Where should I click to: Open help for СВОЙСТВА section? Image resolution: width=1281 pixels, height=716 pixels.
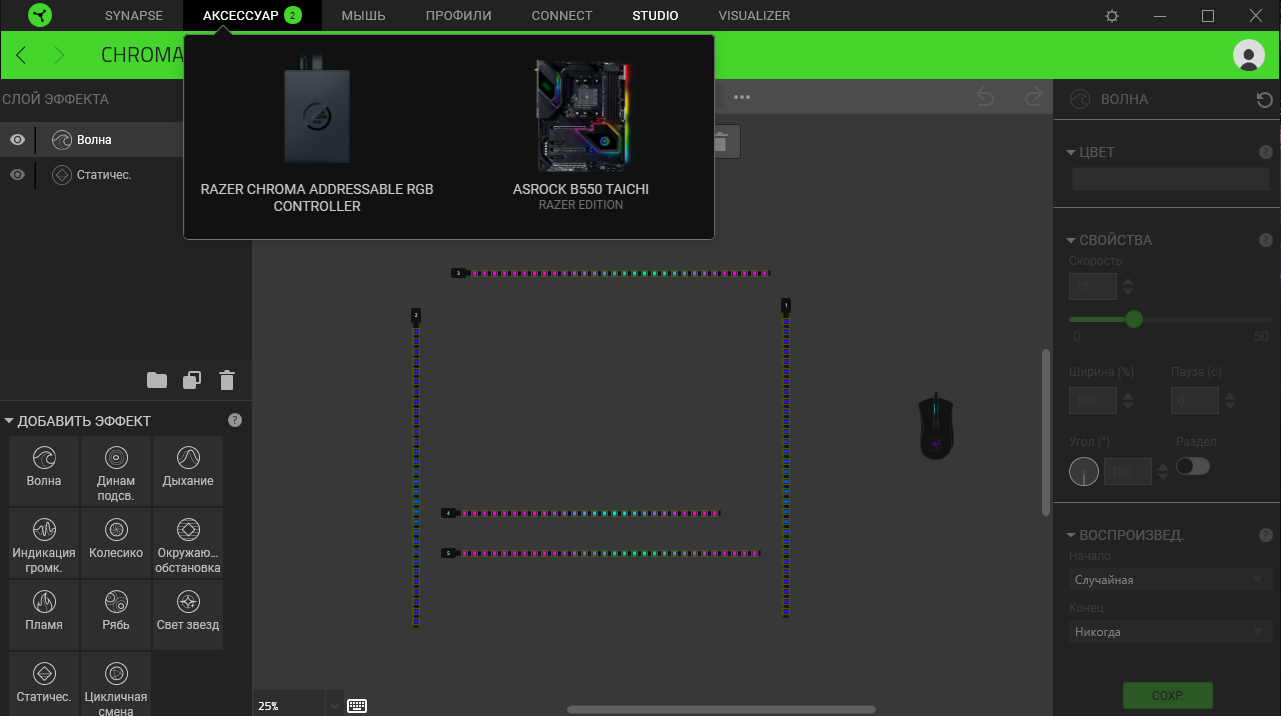[x=1265, y=240]
